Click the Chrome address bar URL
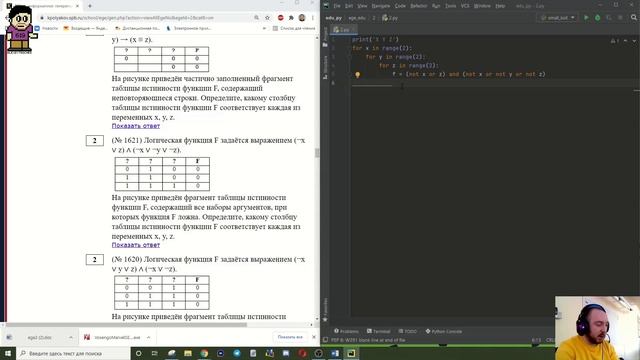This screenshot has height=360, width=640. (x=131, y=18)
